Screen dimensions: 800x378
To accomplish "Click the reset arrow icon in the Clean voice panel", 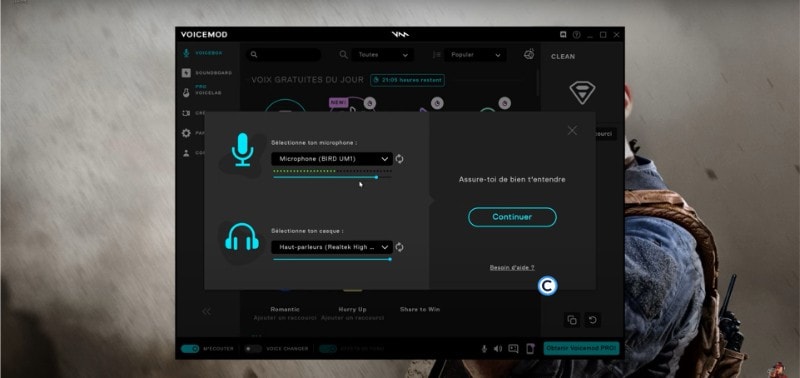I will coord(592,320).
